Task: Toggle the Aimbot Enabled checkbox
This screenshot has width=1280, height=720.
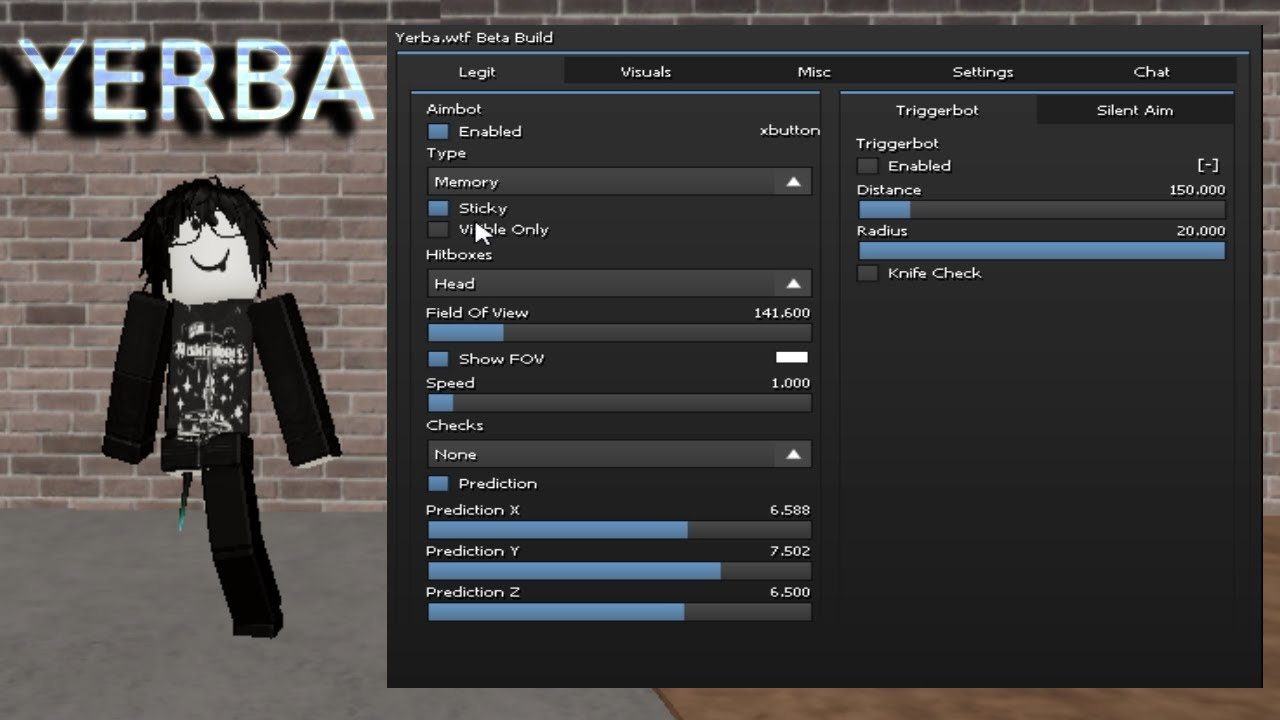Action: pos(438,131)
